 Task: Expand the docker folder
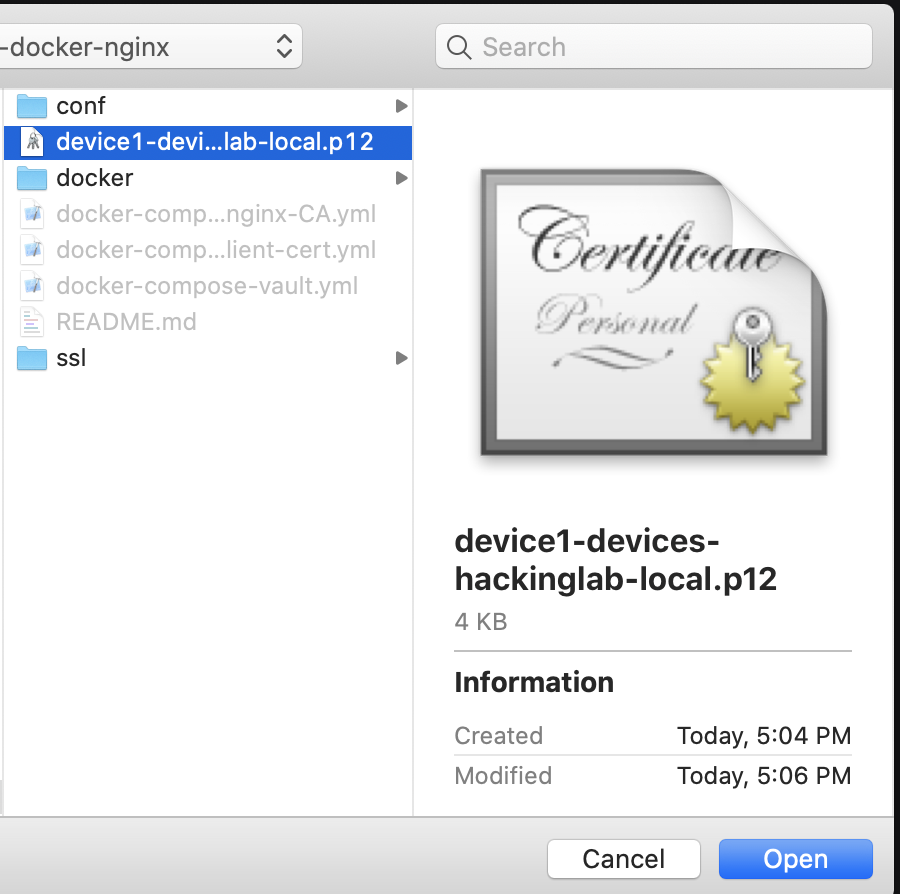tap(401, 178)
